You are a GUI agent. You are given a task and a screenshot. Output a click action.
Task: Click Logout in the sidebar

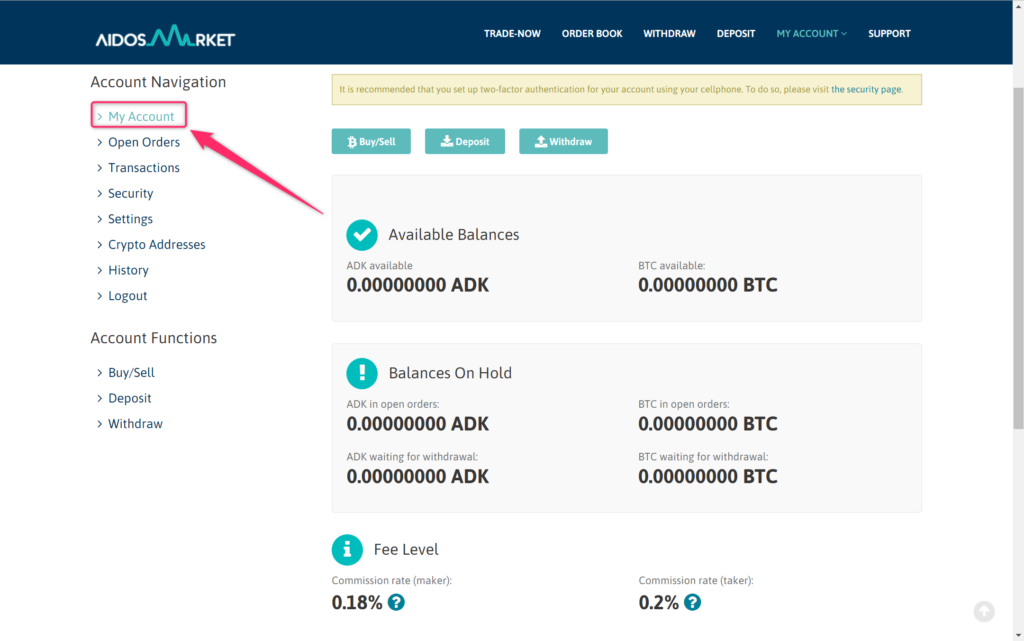[x=128, y=297]
